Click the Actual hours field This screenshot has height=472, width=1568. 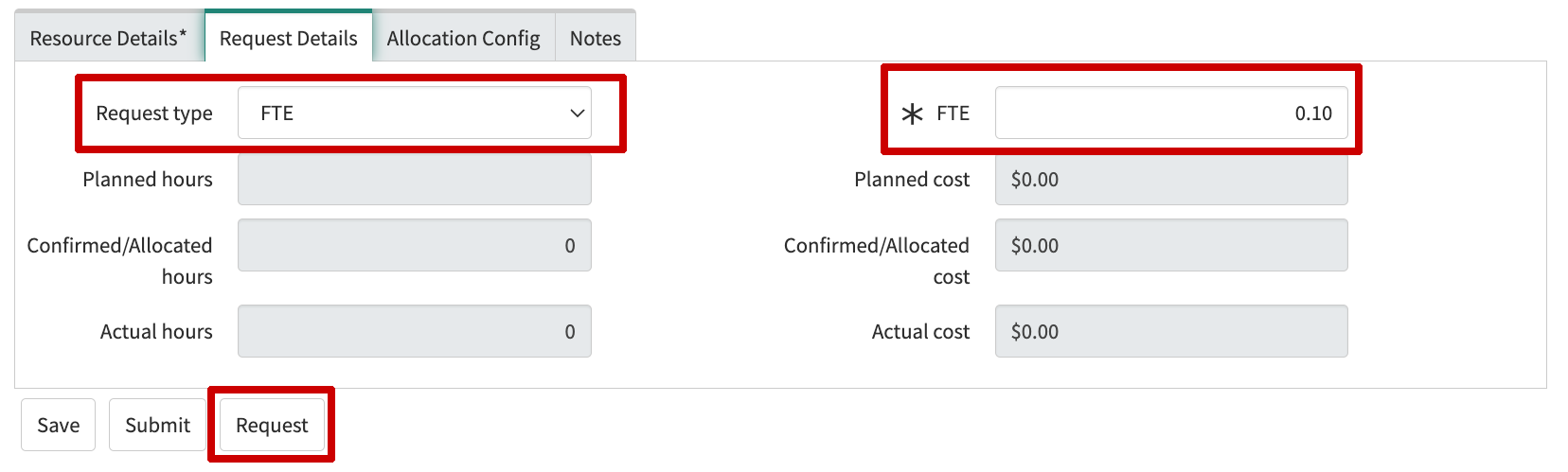[x=414, y=332]
